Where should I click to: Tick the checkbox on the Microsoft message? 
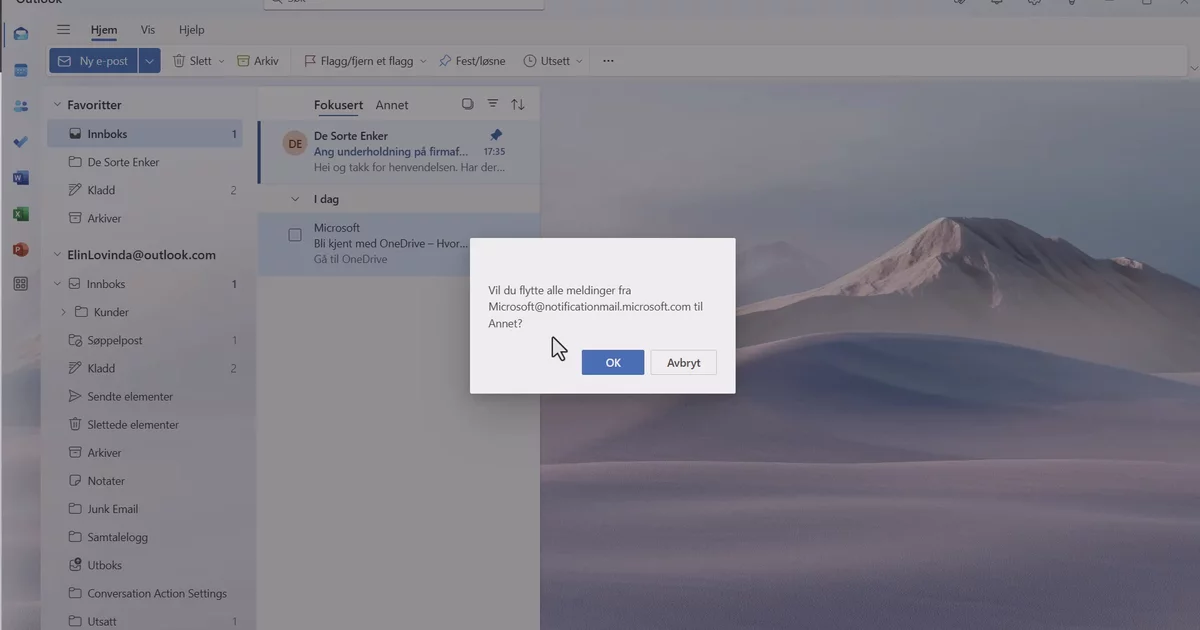pyautogui.click(x=295, y=235)
